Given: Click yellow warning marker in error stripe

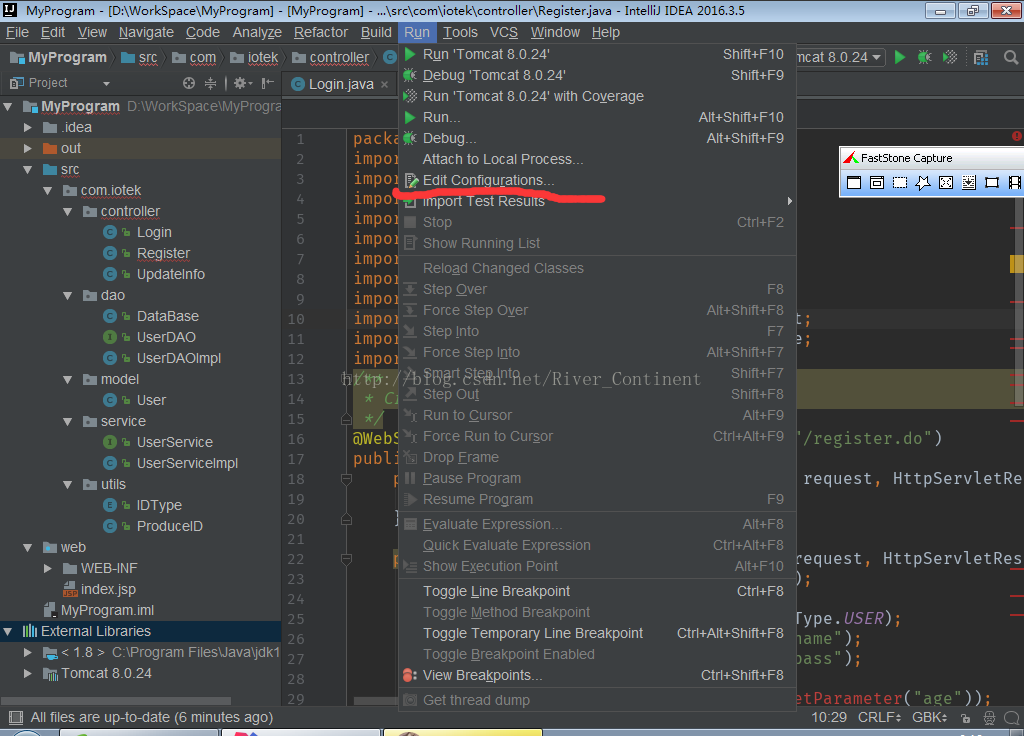Looking at the screenshot, I should click(1016, 264).
